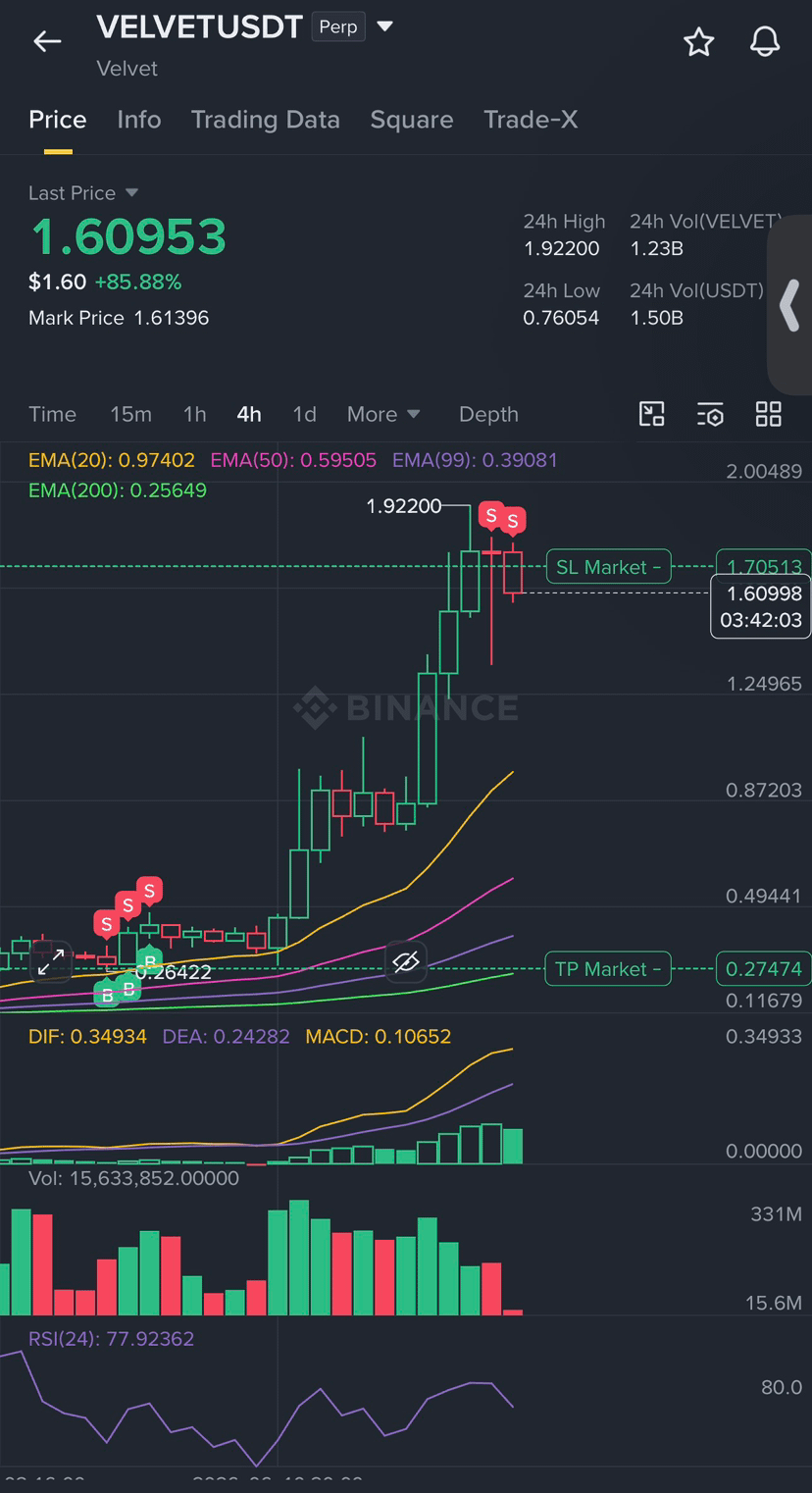Click the EMA(99) 0.39081 indicator label
This screenshot has height=1493, width=812.
coord(475,460)
